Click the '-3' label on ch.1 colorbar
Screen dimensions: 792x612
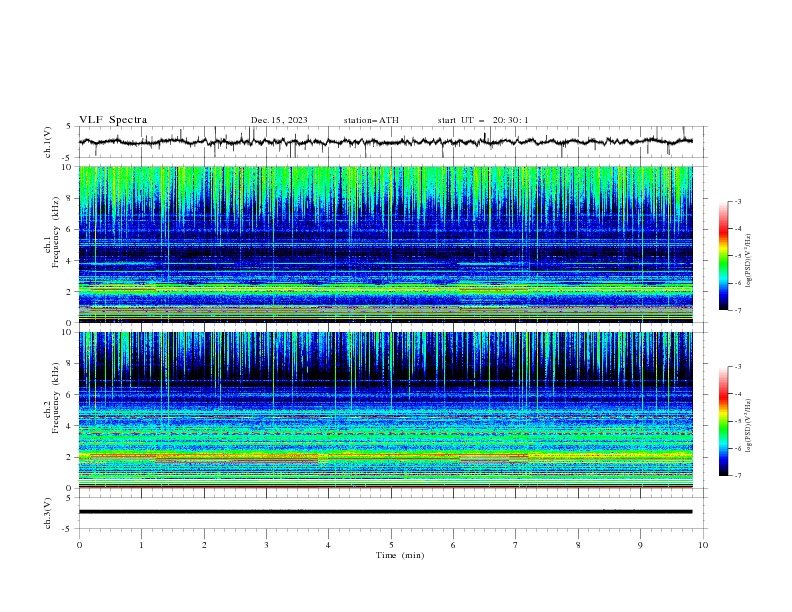coord(737,201)
